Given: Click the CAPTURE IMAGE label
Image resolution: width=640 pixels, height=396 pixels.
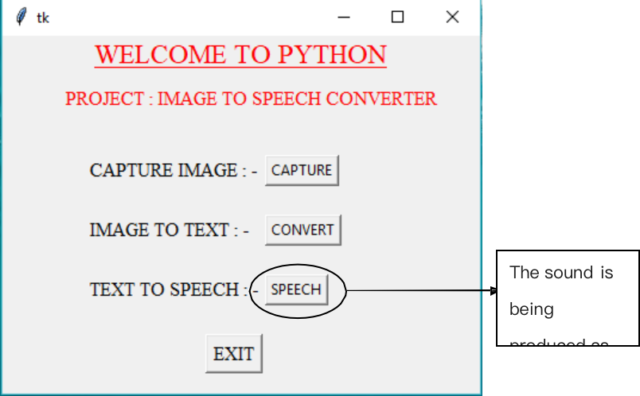Looking at the screenshot, I should pos(173,170).
